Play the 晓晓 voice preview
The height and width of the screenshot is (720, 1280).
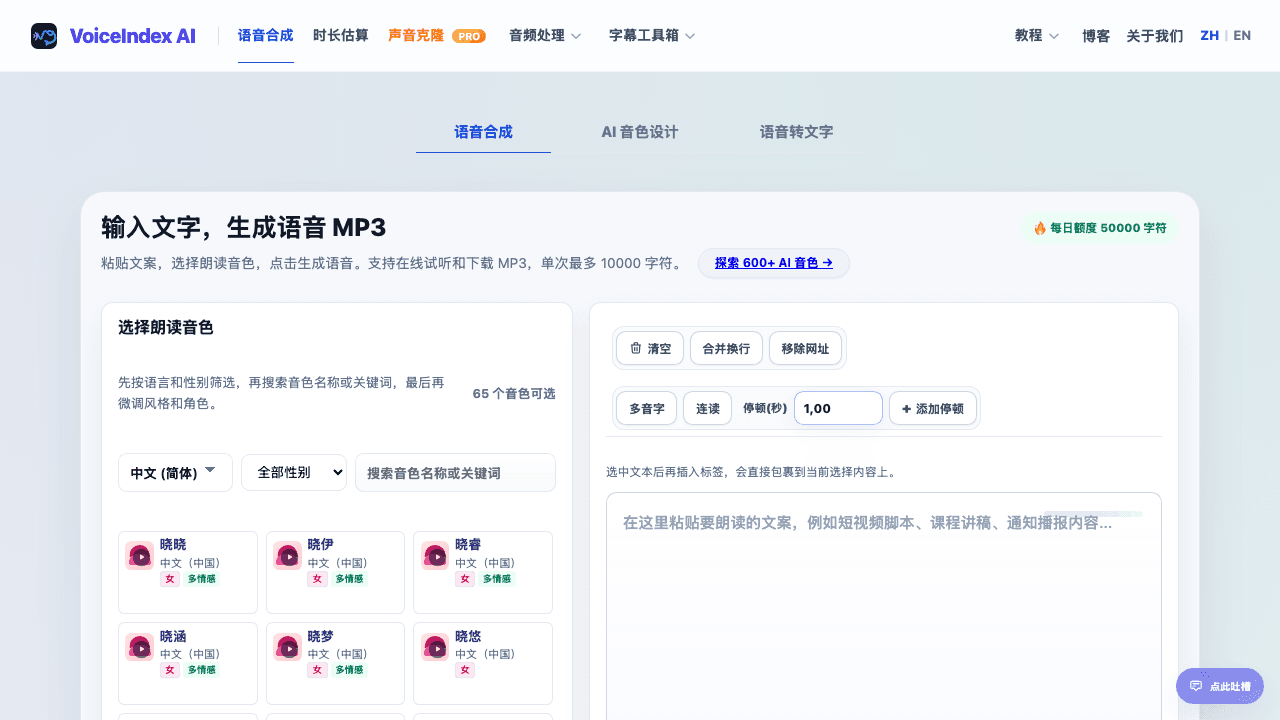(140, 556)
